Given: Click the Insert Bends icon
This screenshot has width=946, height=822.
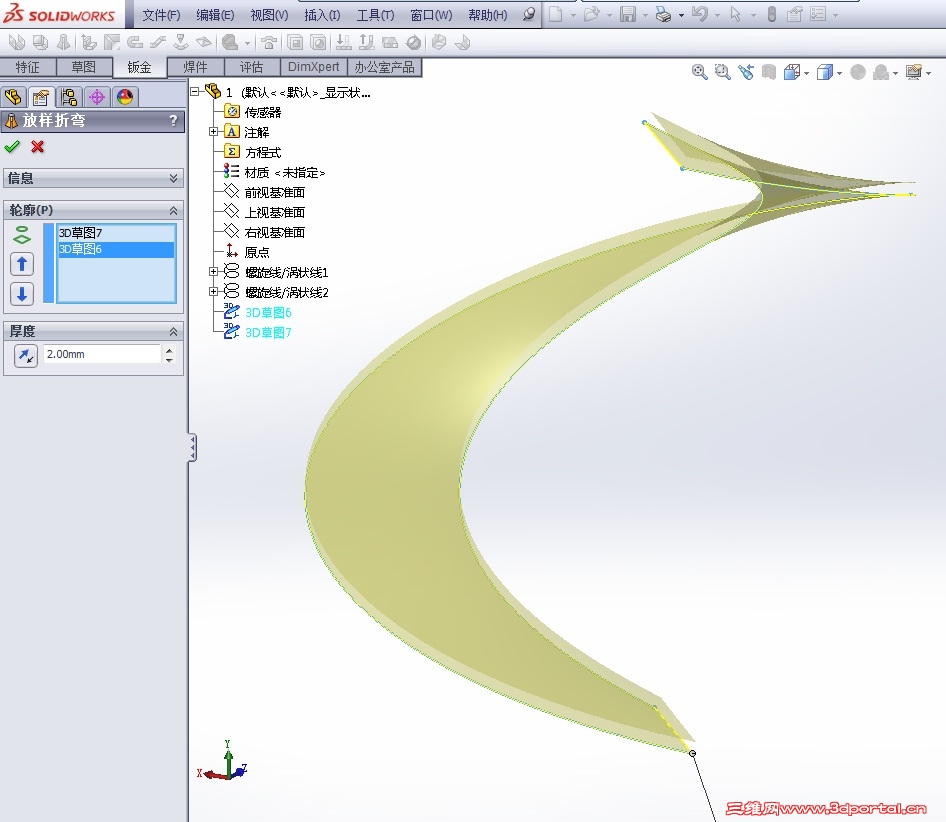Looking at the screenshot, I should point(462,42).
